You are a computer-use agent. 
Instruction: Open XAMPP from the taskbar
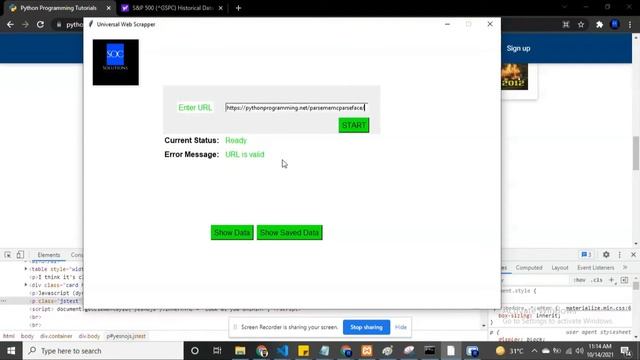click(x=367, y=351)
